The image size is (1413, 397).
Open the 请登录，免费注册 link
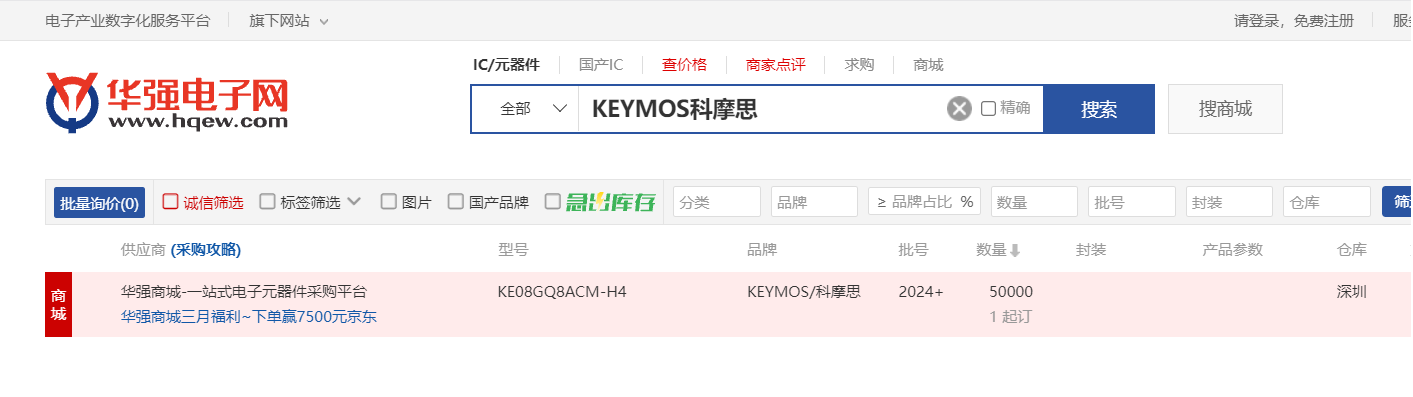(1294, 21)
